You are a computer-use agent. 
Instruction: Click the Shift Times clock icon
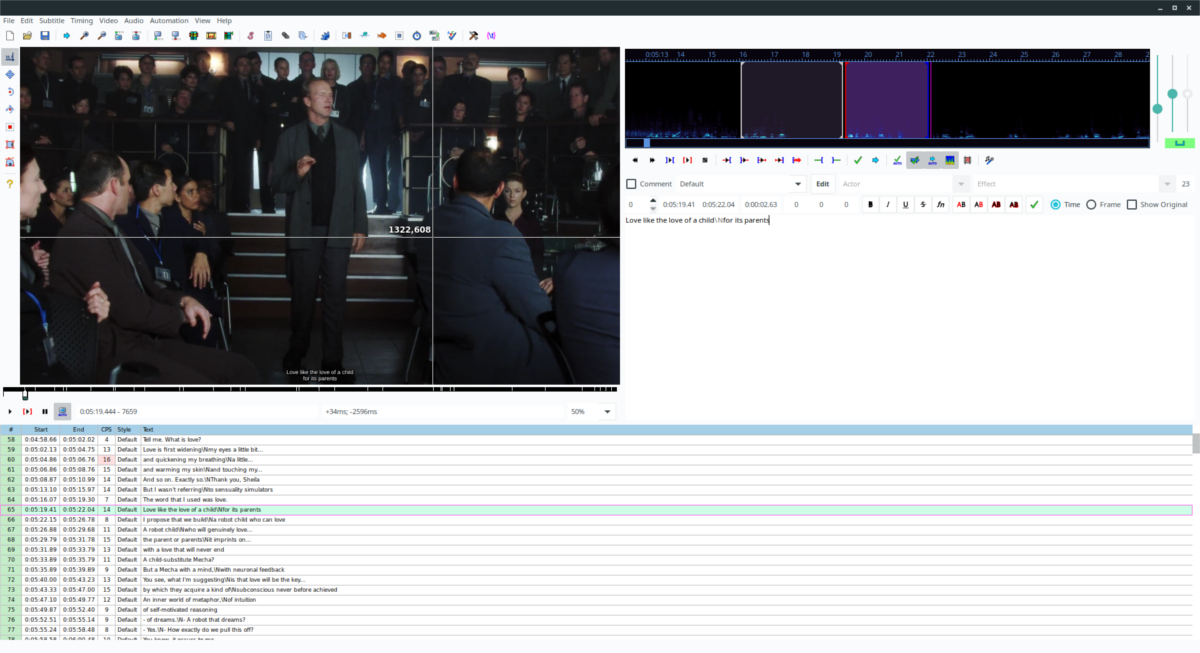pos(417,35)
